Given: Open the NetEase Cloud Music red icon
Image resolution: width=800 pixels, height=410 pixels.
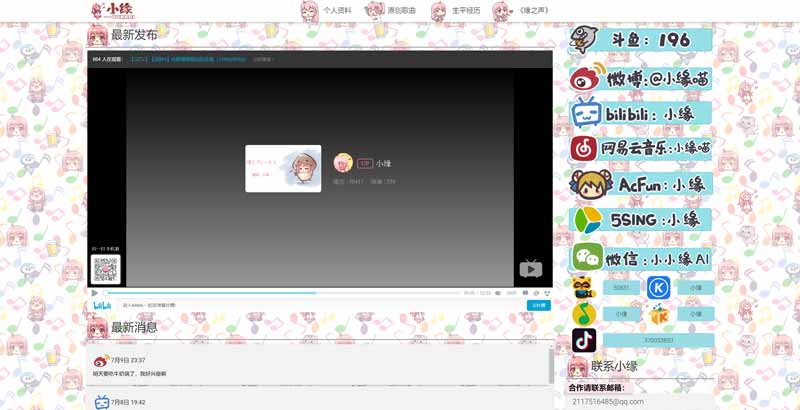Looking at the screenshot, I should [584, 148].
